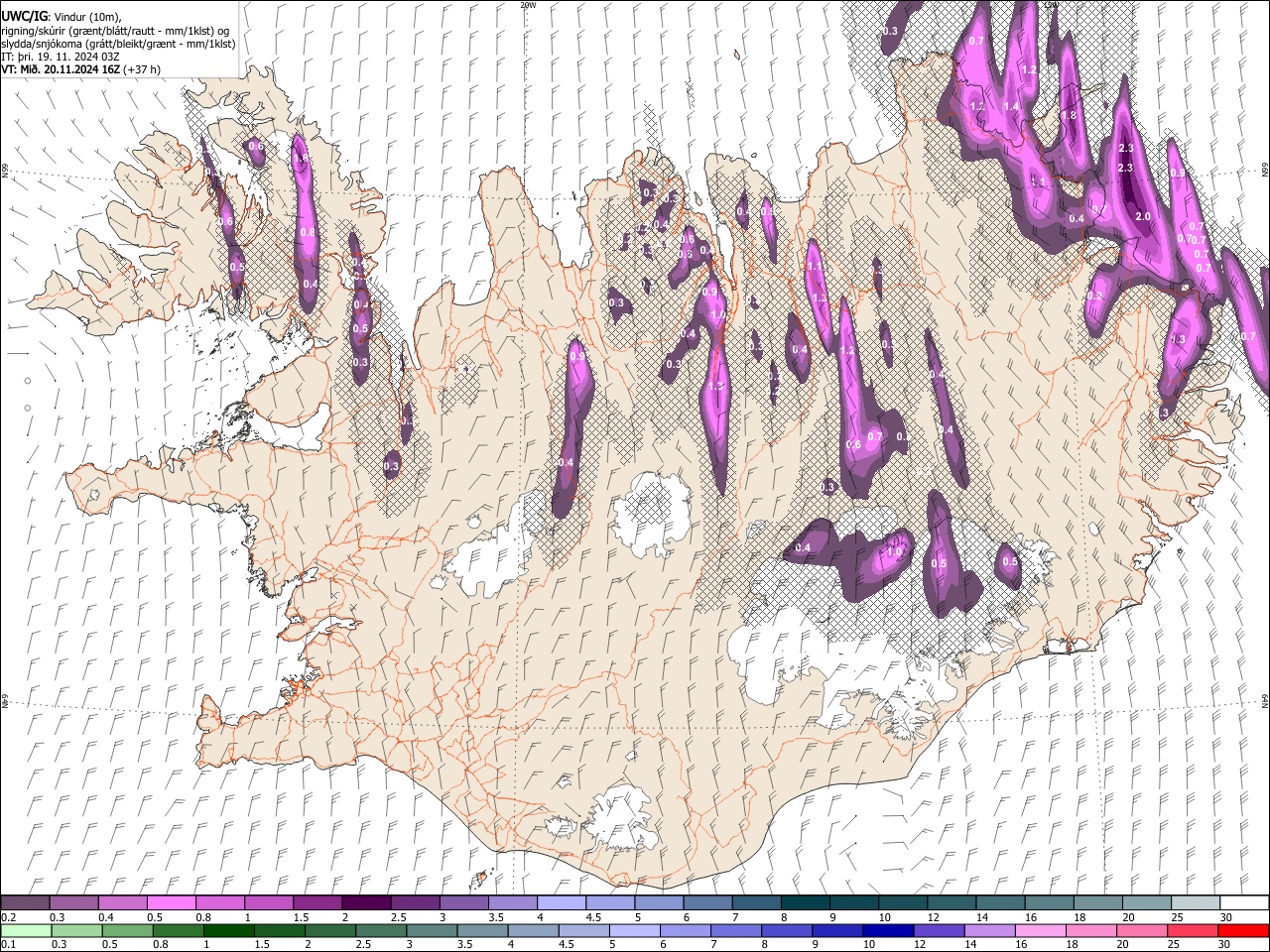Click the crimson swatch labeled 25 in rain scale
1270x952 pixels.
[x=1194, y=931]
